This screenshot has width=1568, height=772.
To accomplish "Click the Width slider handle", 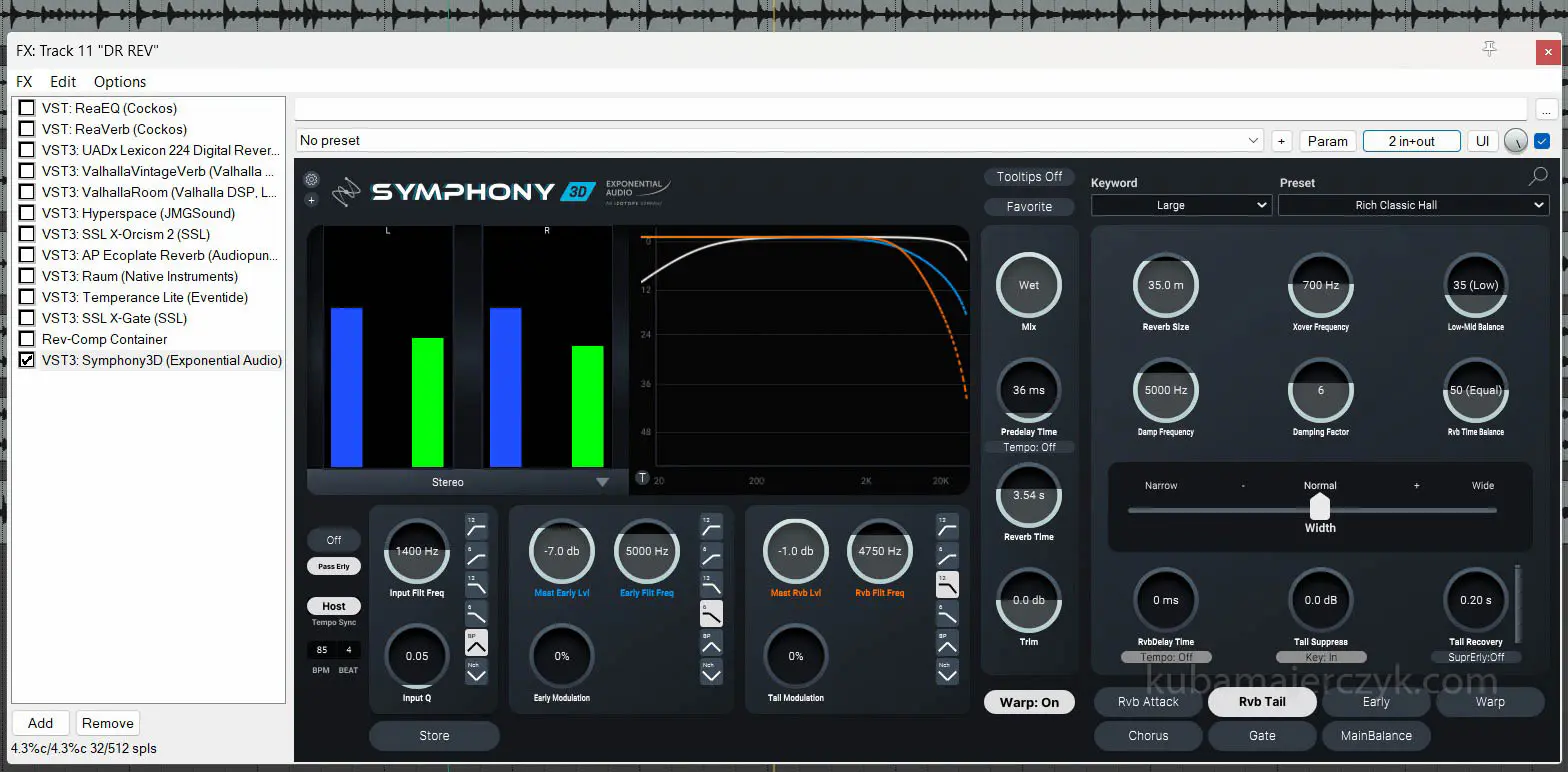I will pos(1320,507).
